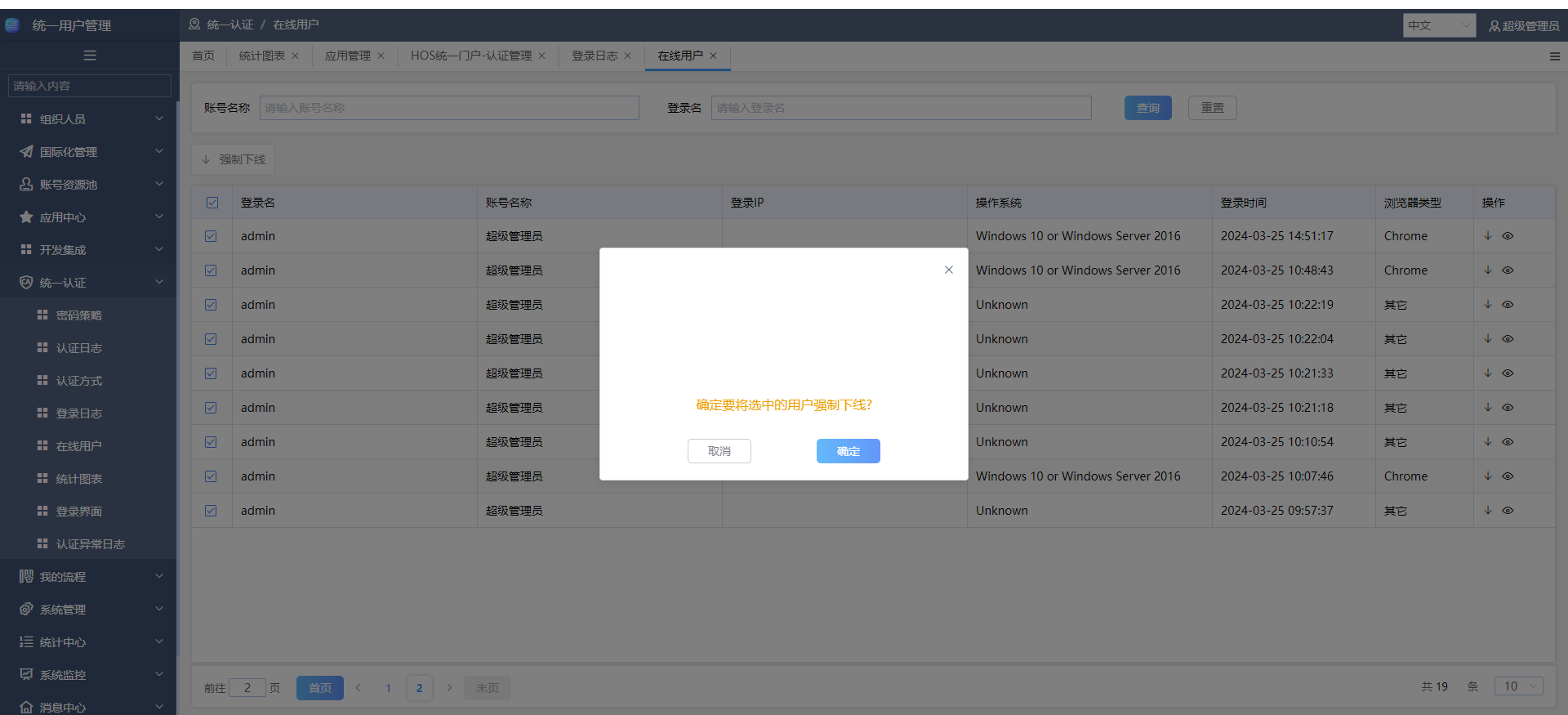Uncheck the row checkbox for 10:22:04 login
The height and width of the screenshot is (715, 1568).
[211, 339]
